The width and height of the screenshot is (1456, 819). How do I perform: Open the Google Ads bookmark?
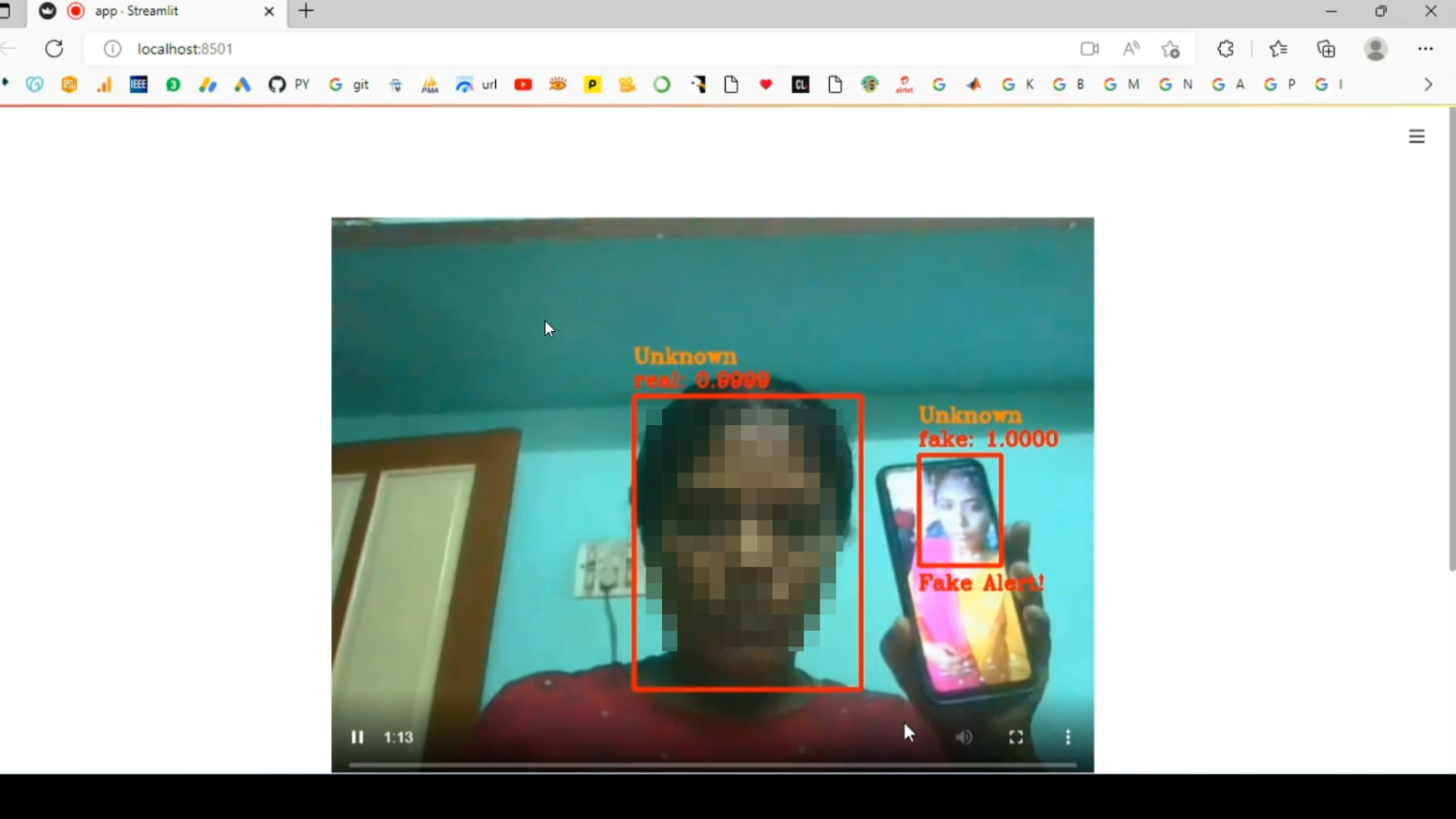[x=243, y=85]
